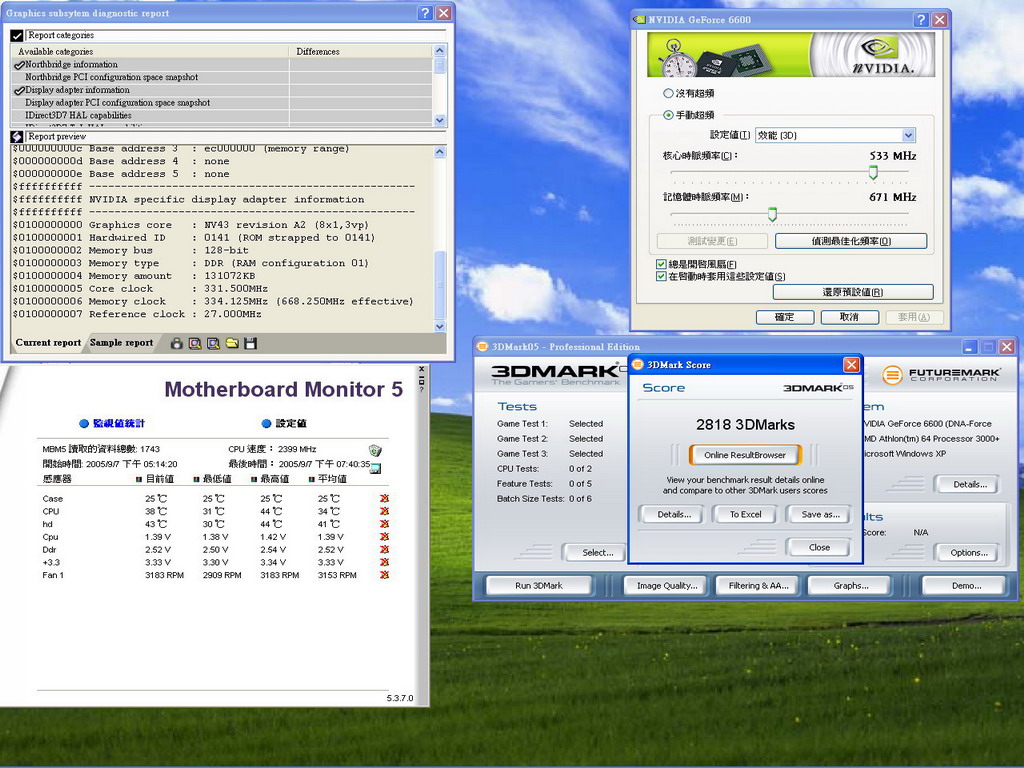The height and width of the screenshot is (768, 1024).
Task: Click Save as button in score dialog
Action: click(x=820, y=515)
